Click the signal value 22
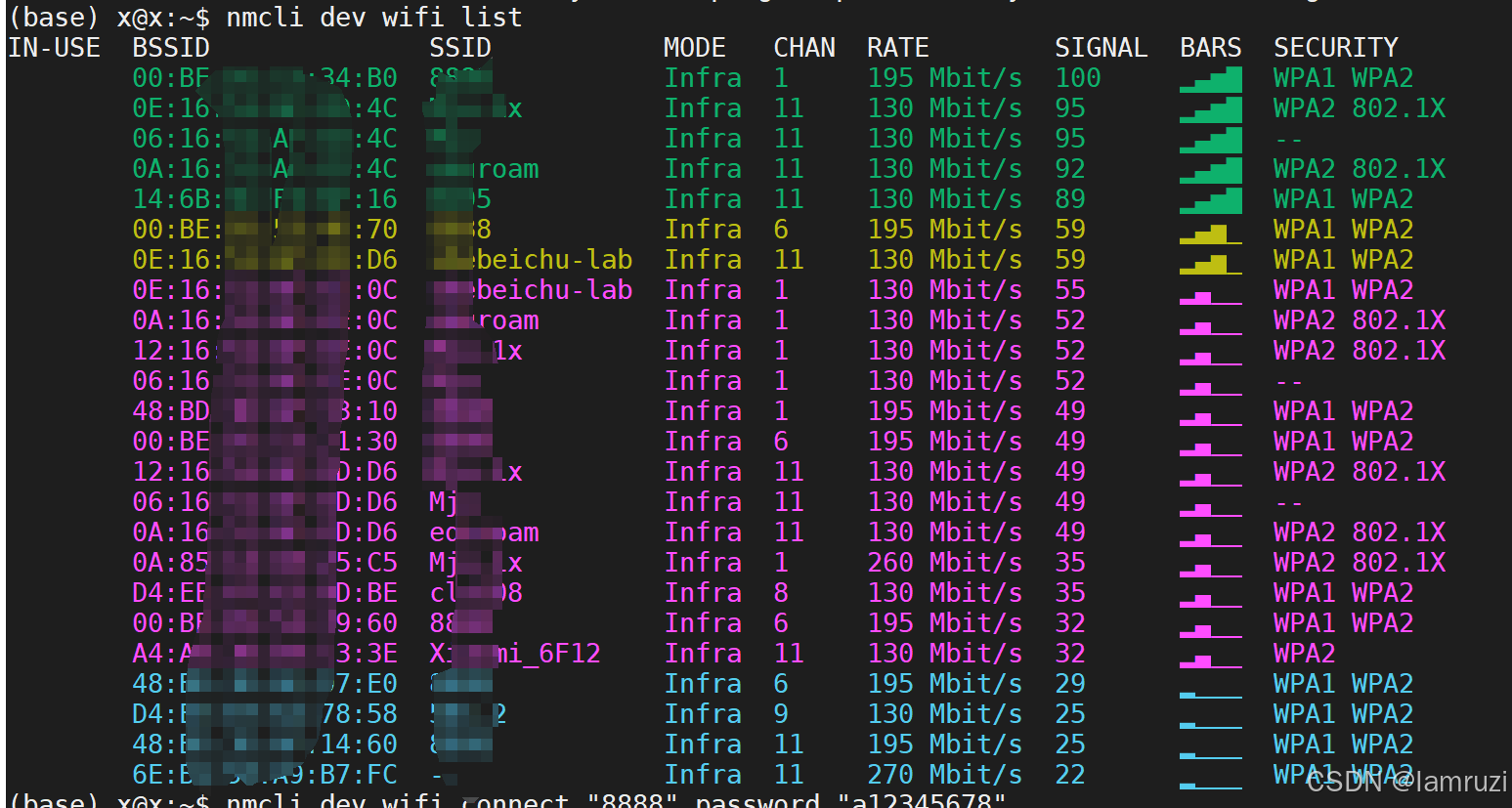Screen dimensions: 1512x808 point(1070,775)
